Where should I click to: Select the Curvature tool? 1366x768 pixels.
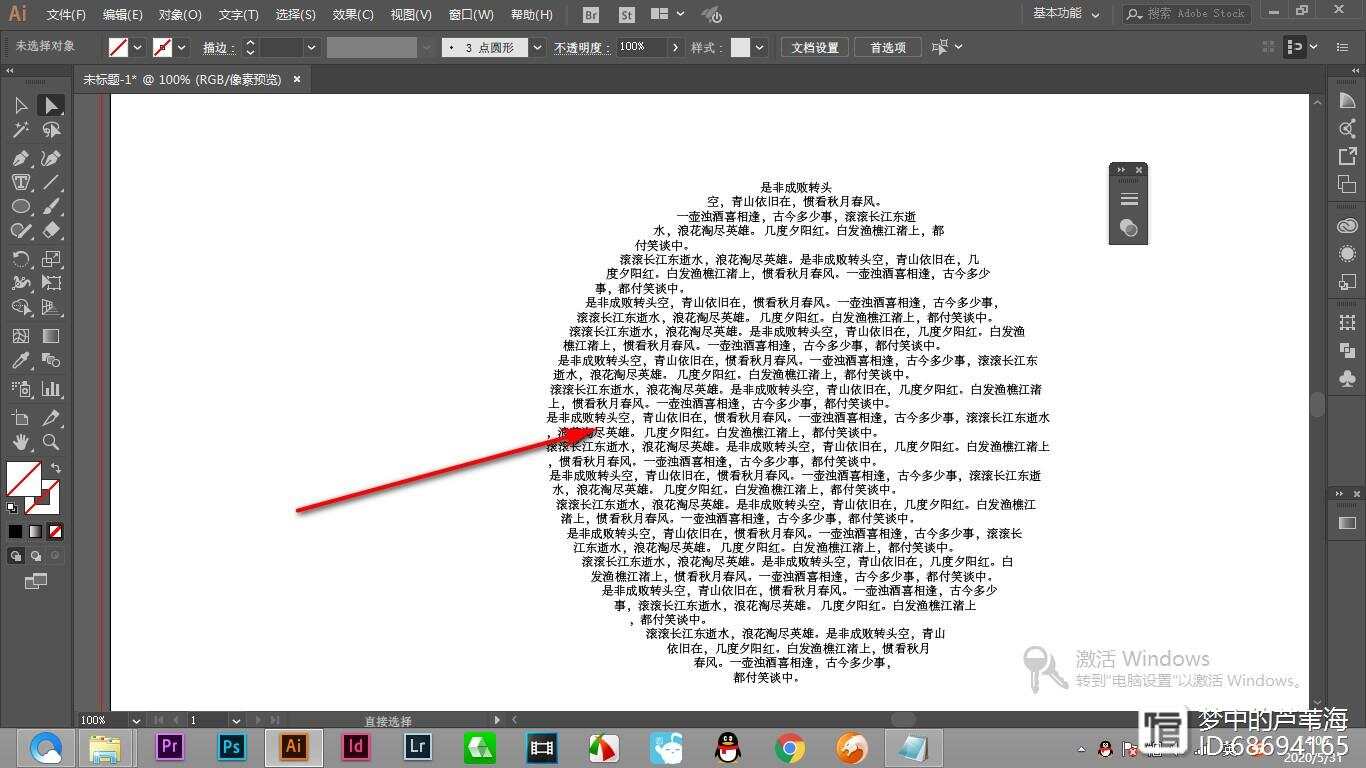(51, 158)
